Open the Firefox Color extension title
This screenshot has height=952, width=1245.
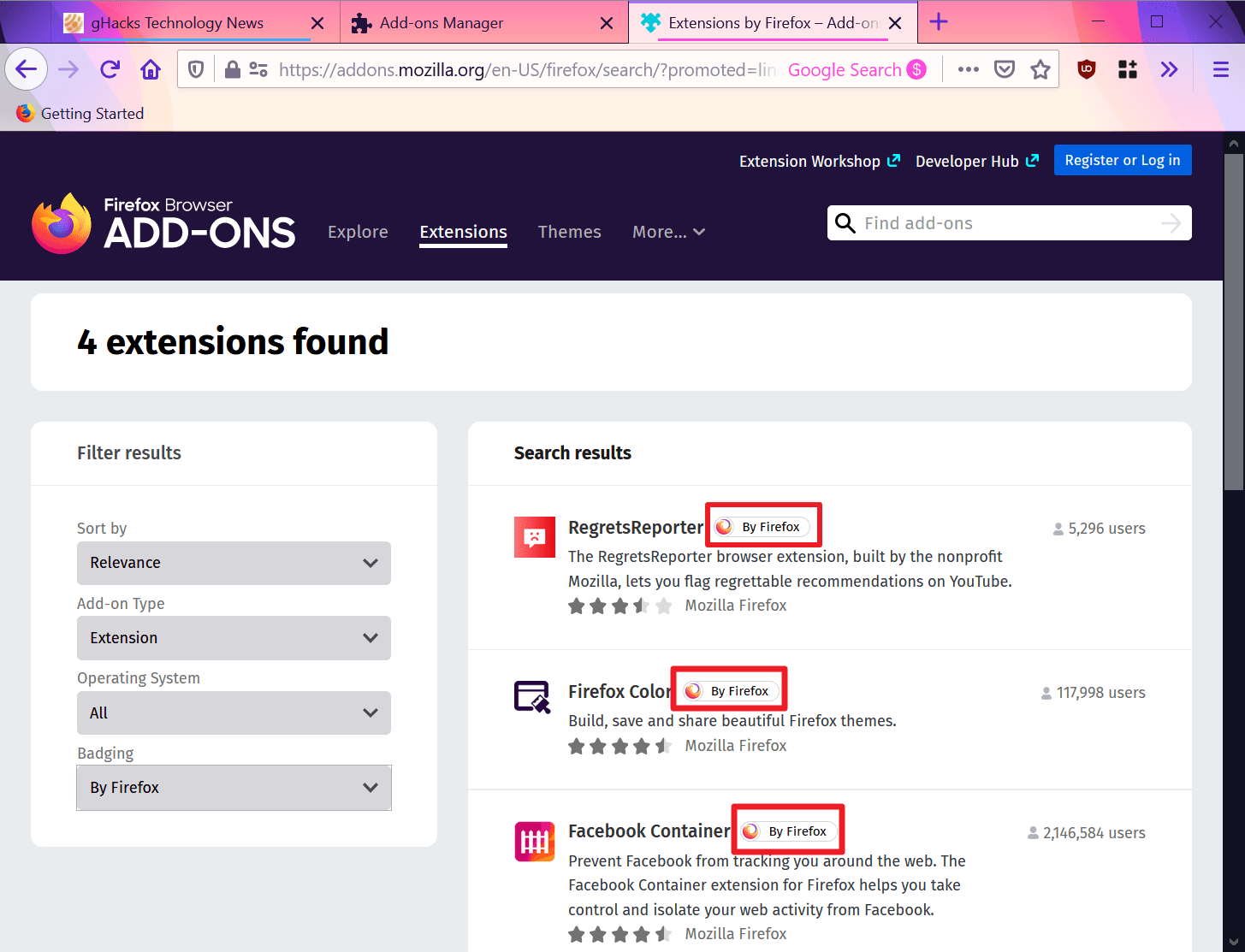620,691
